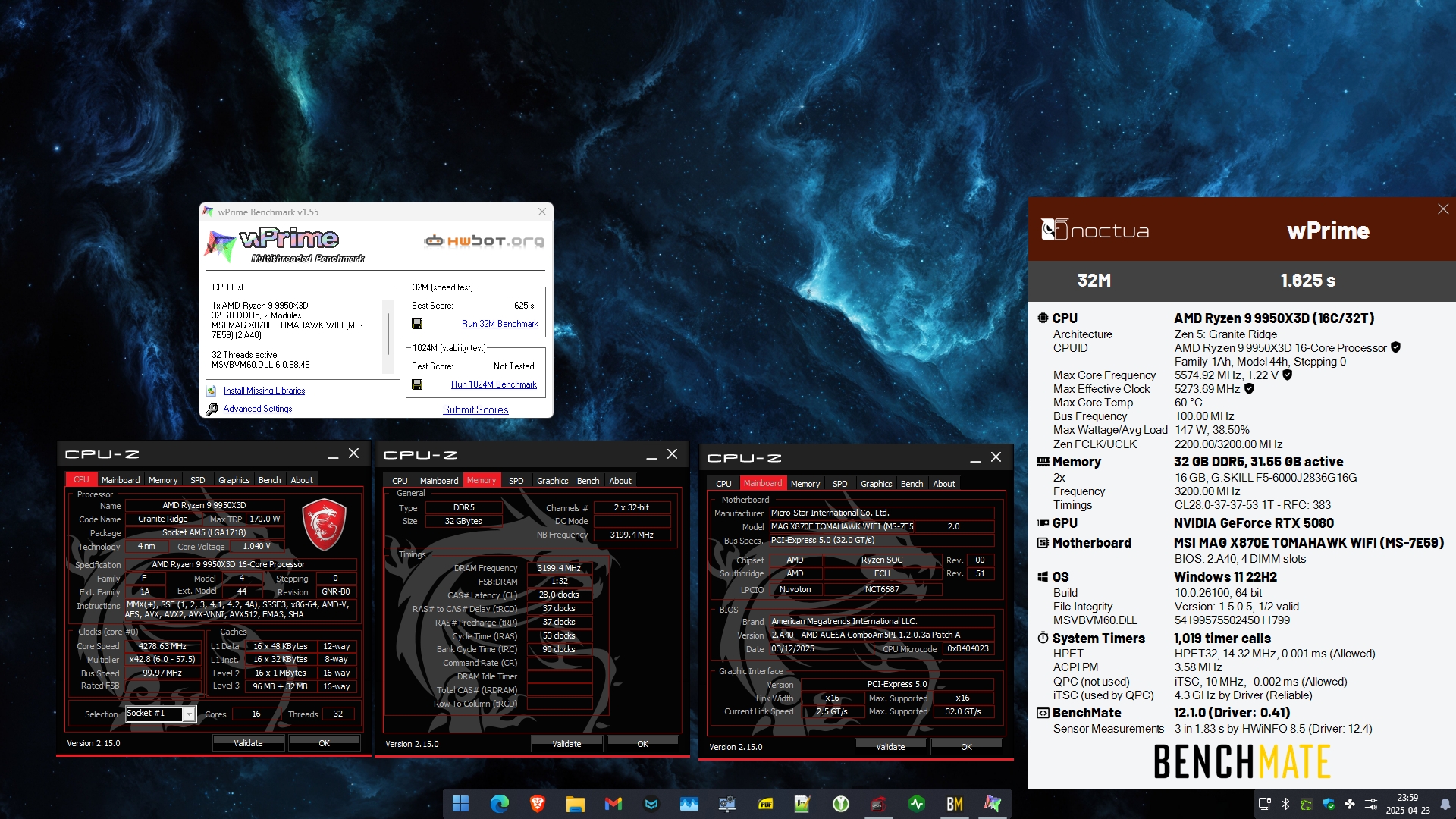Click the MSI dragon shield logo in CPU-Z

pos(324,524)
